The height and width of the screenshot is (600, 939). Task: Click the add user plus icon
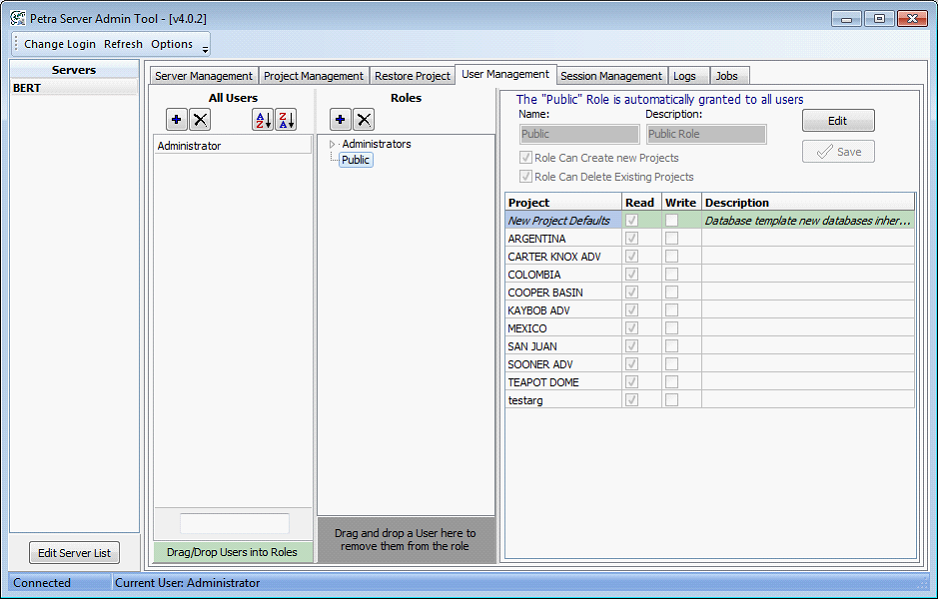click(177, 120)
